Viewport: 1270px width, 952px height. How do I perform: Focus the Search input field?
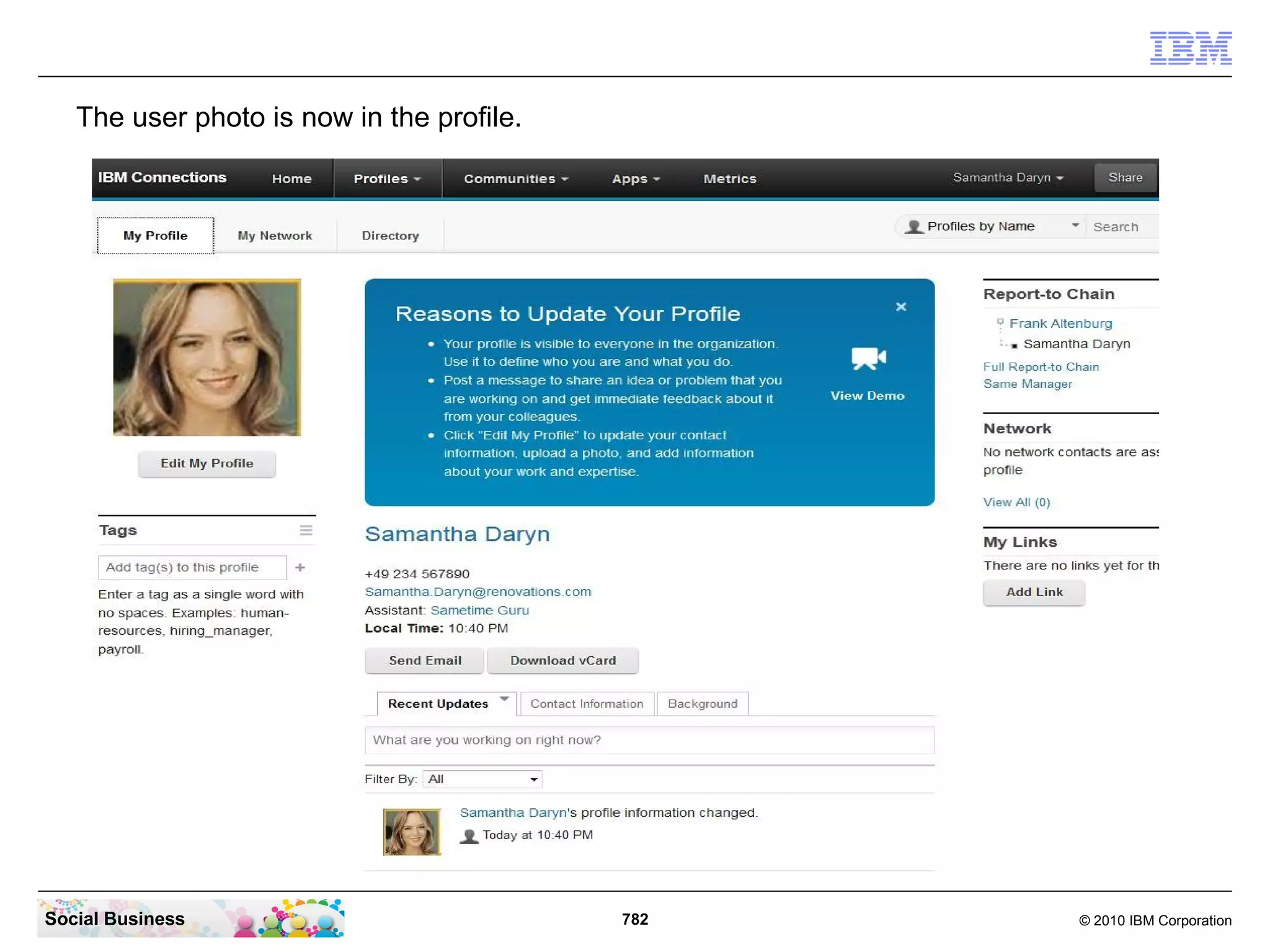click(1122, 227)
